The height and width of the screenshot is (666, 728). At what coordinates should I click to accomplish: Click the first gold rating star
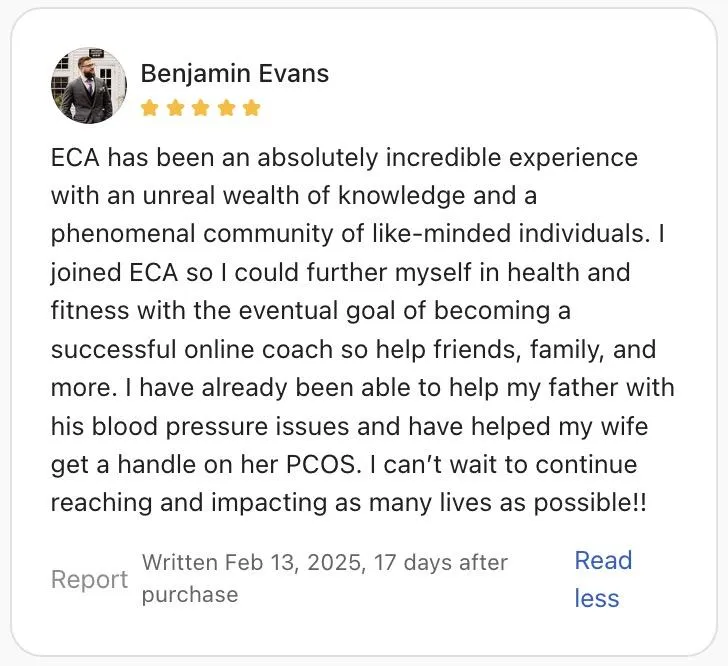click(150, 108)
